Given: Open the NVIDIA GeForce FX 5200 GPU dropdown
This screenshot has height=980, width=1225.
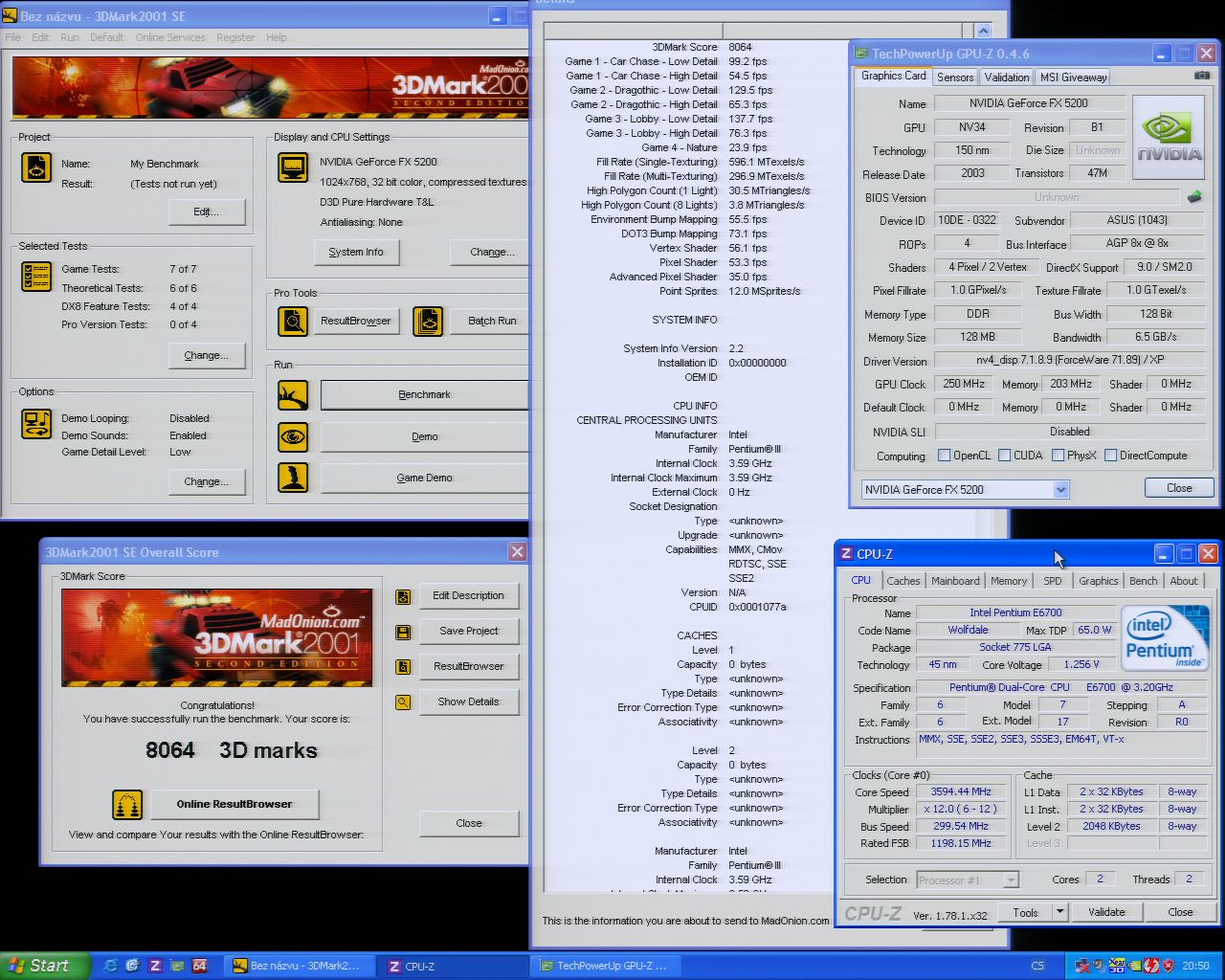Looking at the screenshot, I should 1060,490.
